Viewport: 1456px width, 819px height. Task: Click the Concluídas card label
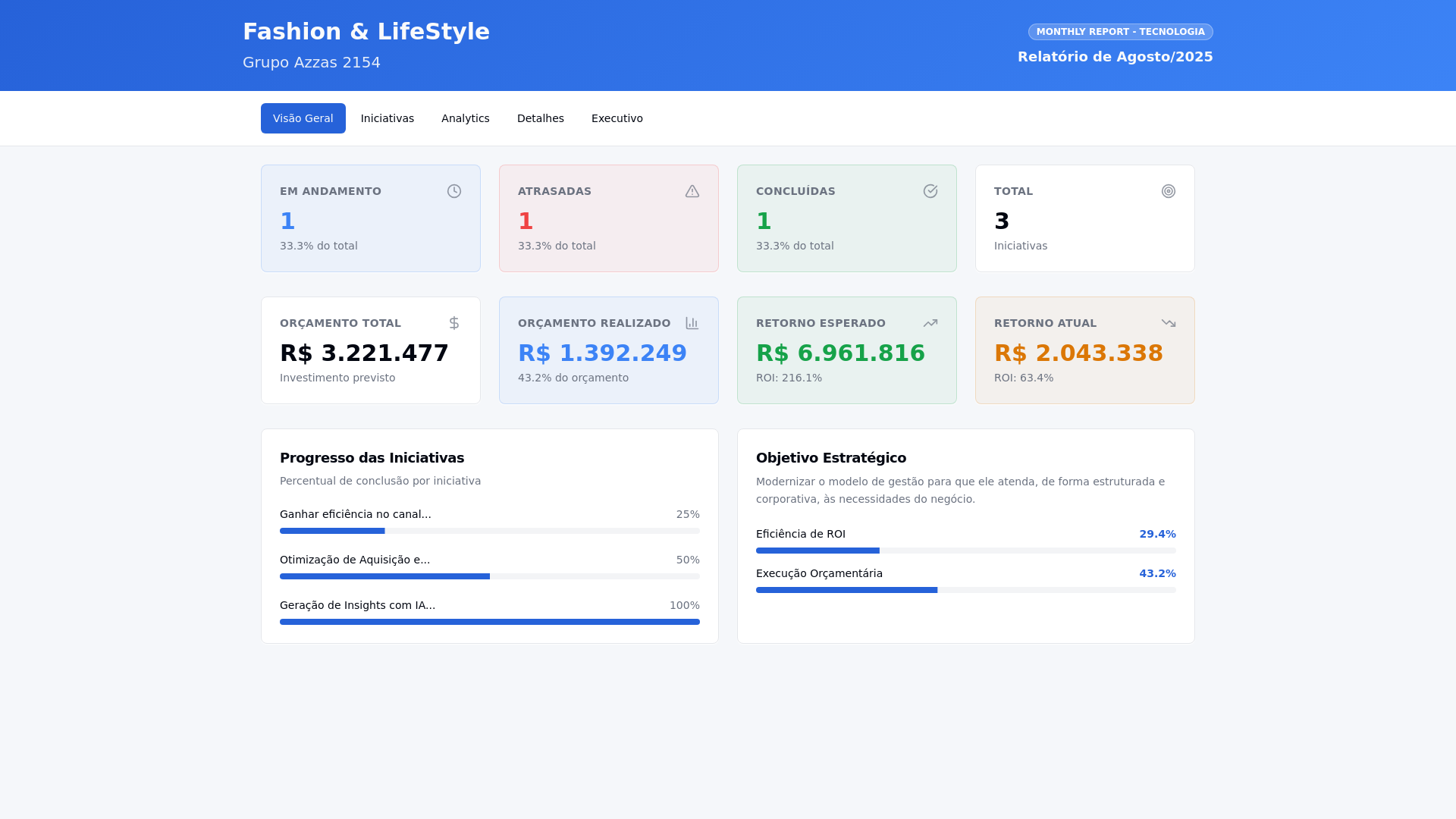795,191
